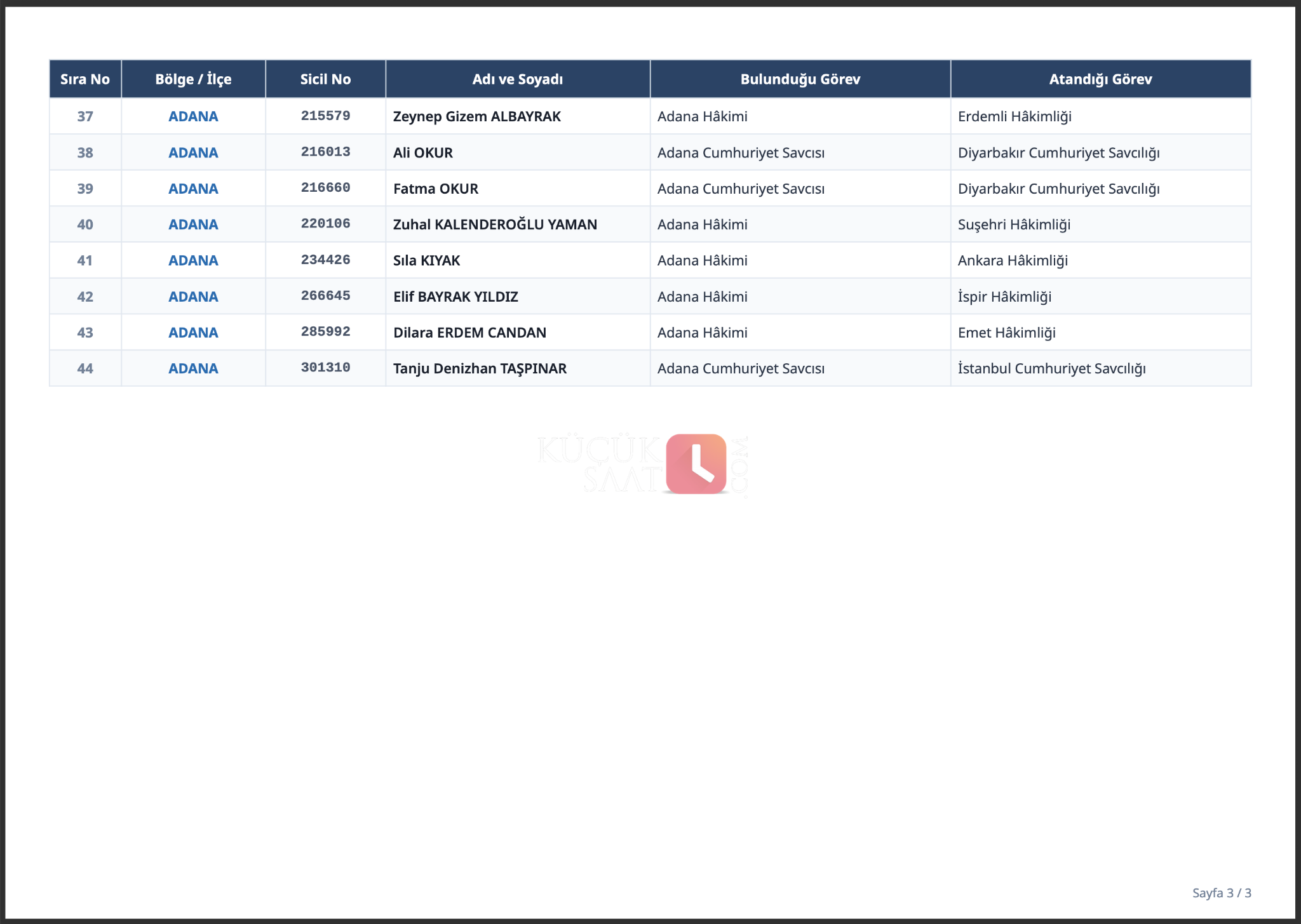
Task: Select the name Sıla KIYAK
Action: point(426,260)
